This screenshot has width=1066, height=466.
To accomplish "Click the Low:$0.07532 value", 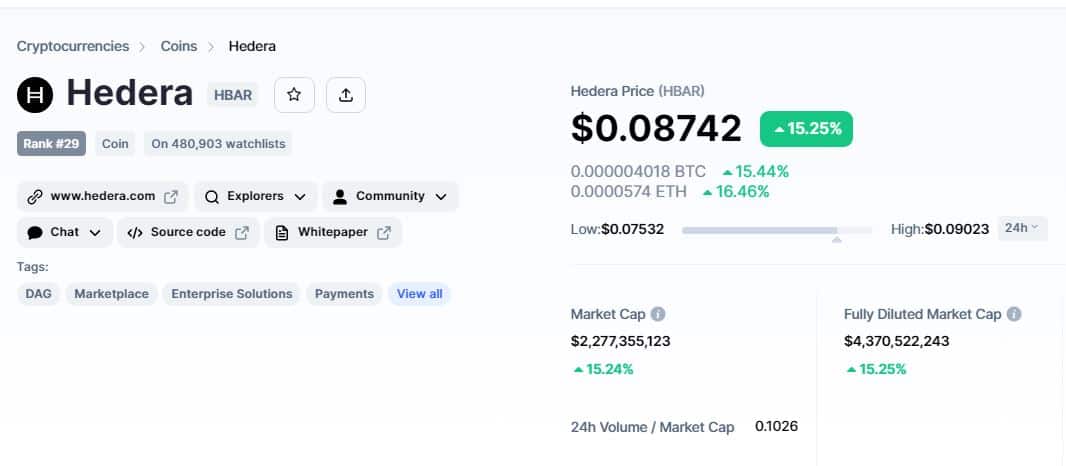I will tap(617, 229).
